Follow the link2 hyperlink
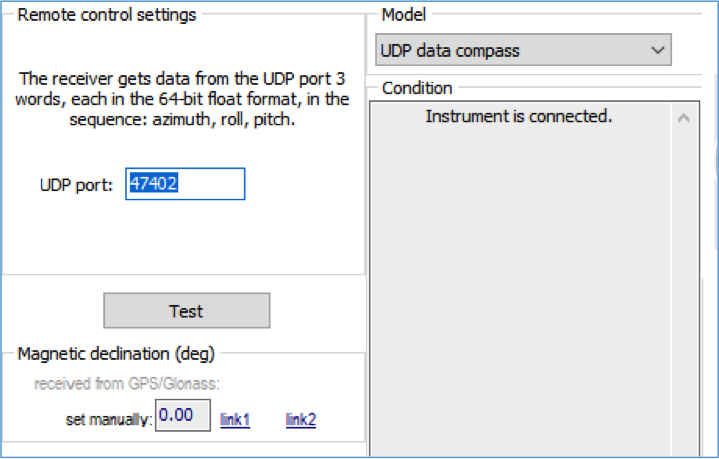This screenshot has height=459, width=719. pyautogui.click(x=301, y=420)
